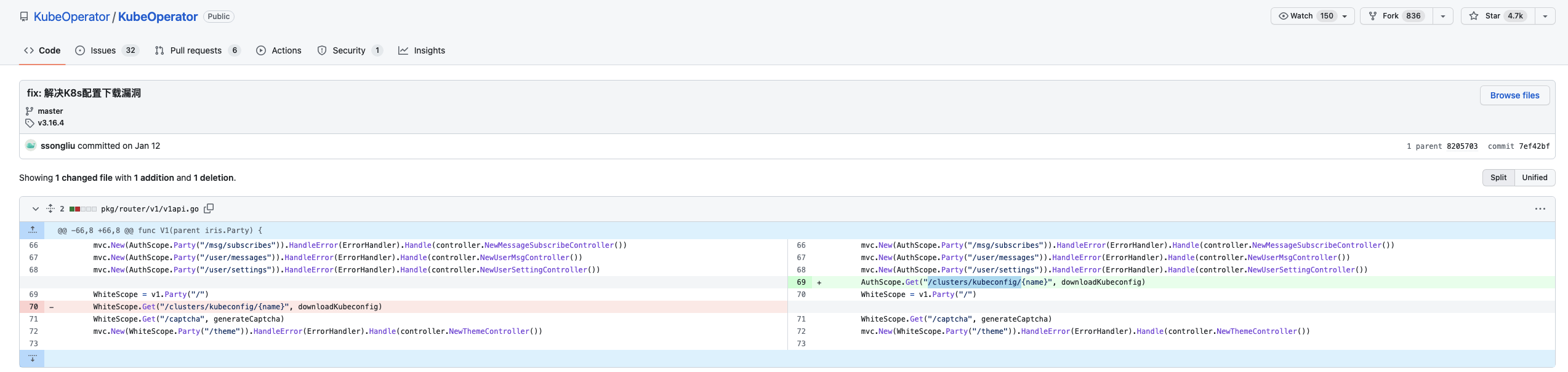Click the expand all lines icon
The image size is (1568, 372).
pos(50,209)
